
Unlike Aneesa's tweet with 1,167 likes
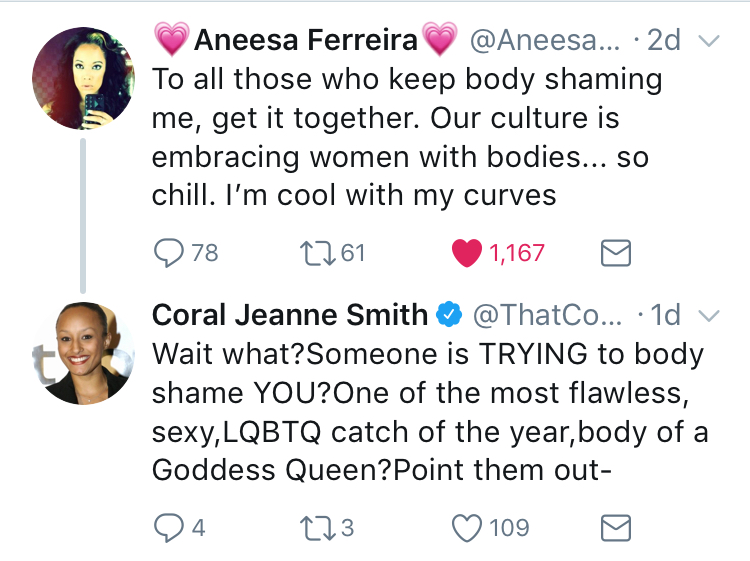point(467,253)
